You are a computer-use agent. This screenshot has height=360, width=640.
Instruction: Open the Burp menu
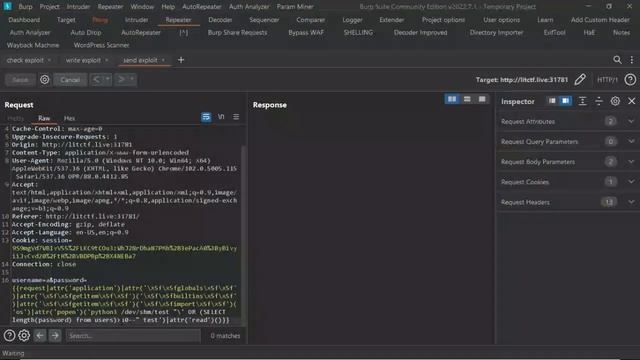coord(25,7)
